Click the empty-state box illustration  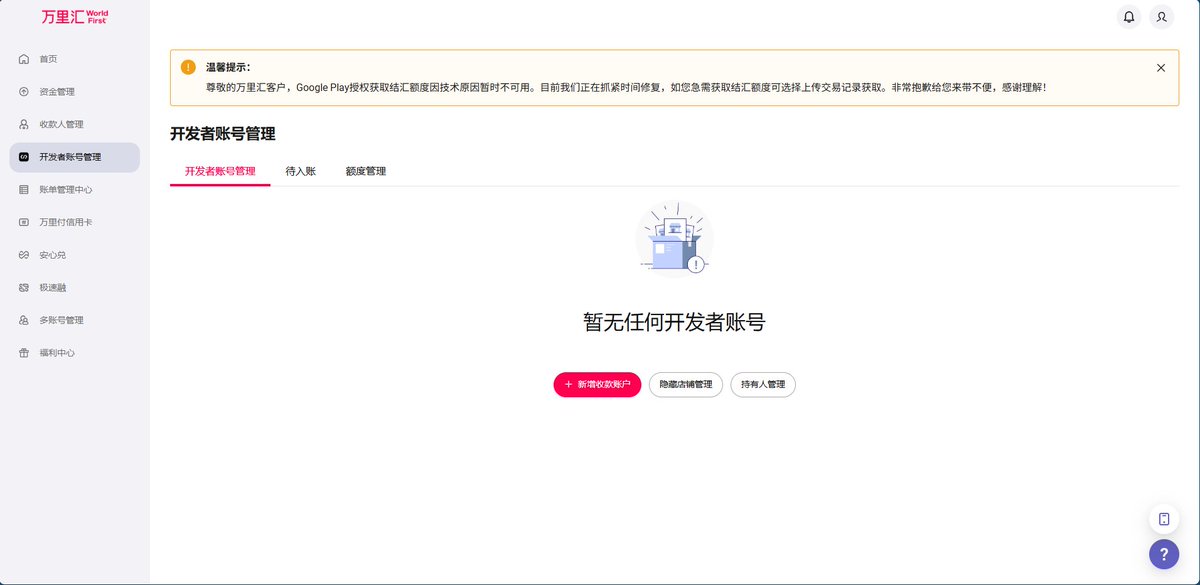point(674,238)
